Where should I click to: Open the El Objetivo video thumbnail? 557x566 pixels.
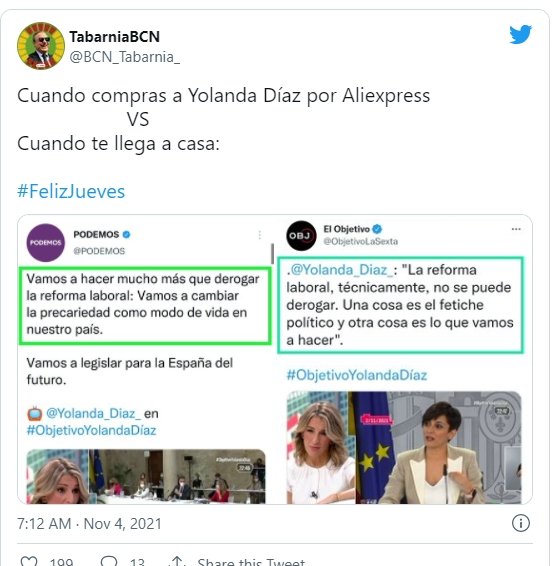(x=404, y=448)
